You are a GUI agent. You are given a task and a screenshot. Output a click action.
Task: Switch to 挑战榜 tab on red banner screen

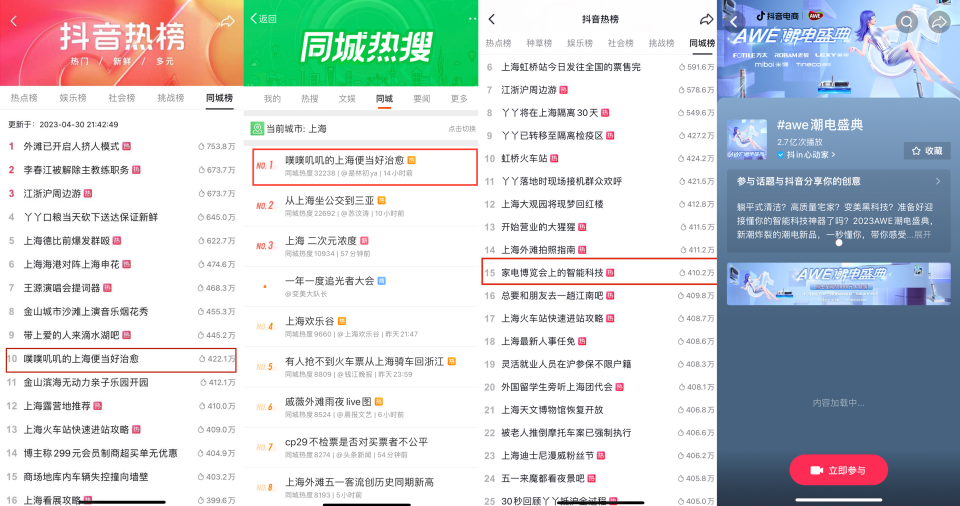click(171, 98)
